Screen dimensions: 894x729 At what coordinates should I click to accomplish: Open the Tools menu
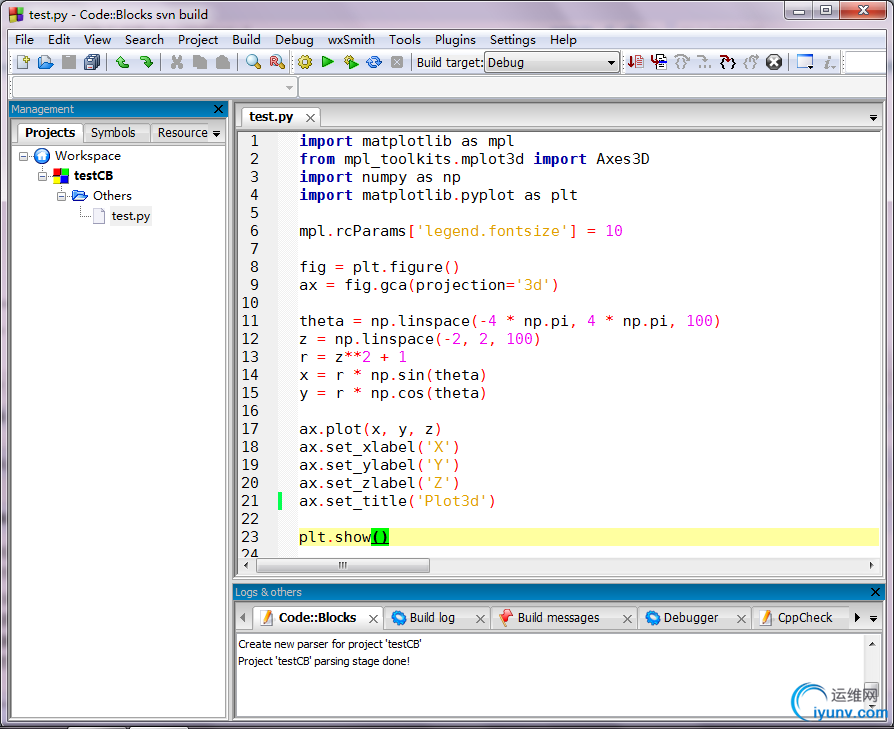coord(405,40)
